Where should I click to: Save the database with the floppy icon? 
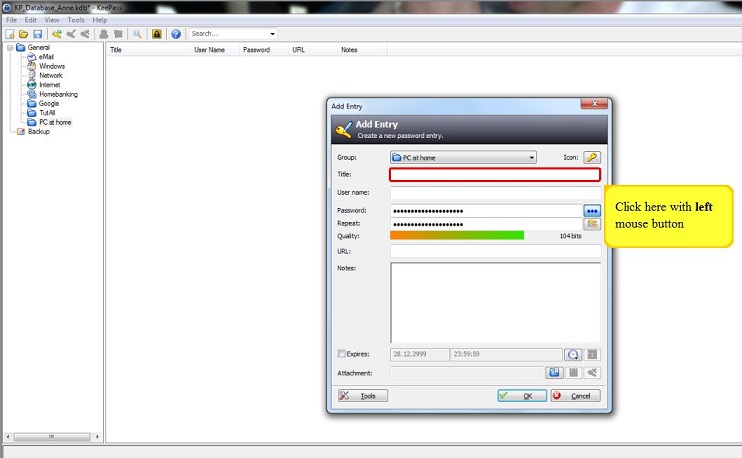37,34
